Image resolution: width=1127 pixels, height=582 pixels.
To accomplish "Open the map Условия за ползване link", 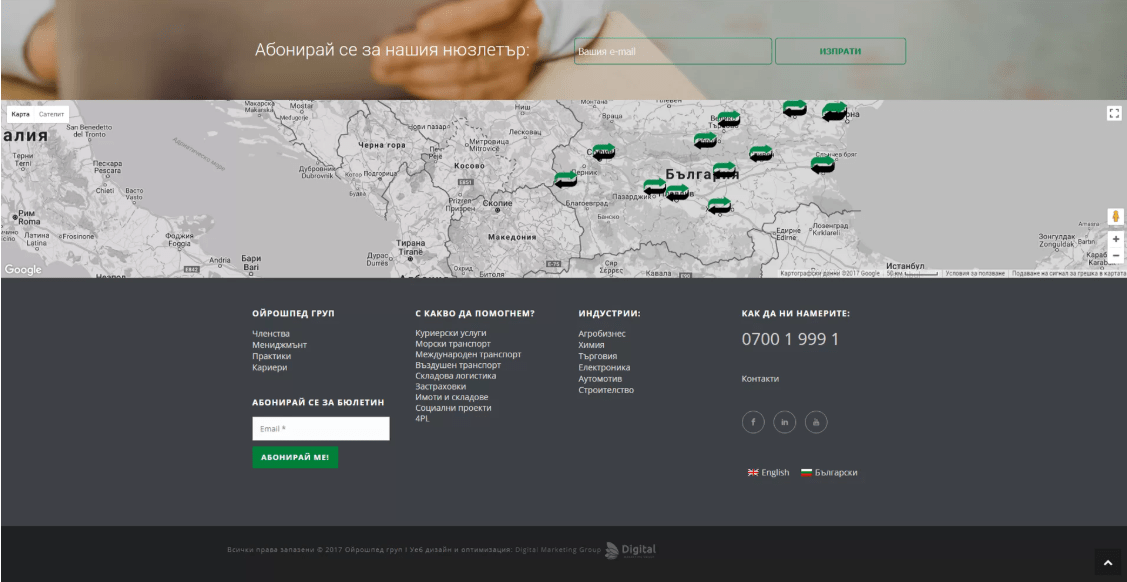I will (975, 274).
